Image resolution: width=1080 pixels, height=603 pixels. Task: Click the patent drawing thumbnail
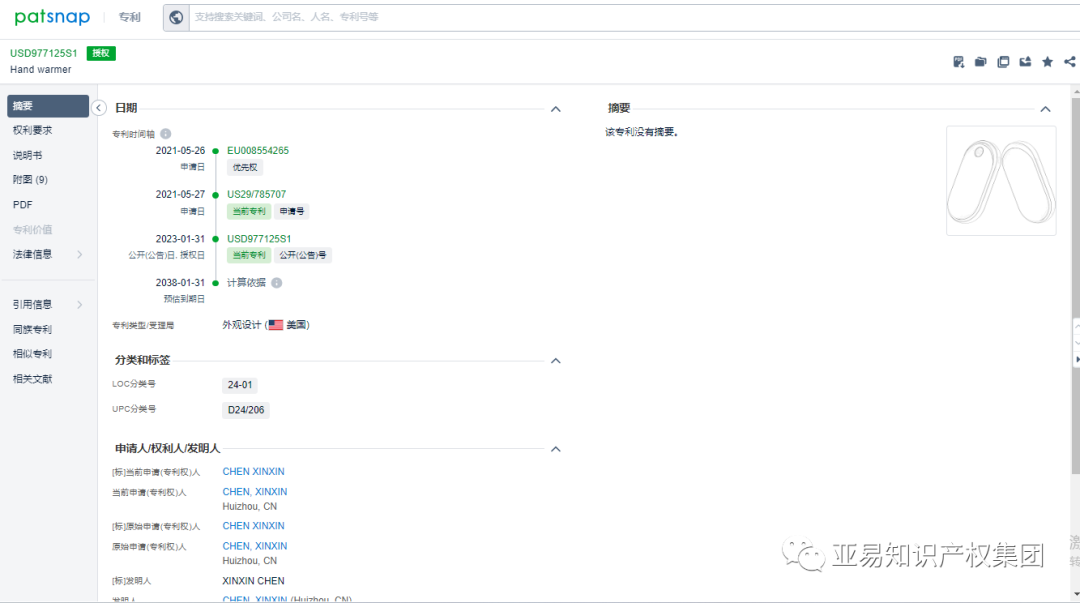[x=1000, y=180]
